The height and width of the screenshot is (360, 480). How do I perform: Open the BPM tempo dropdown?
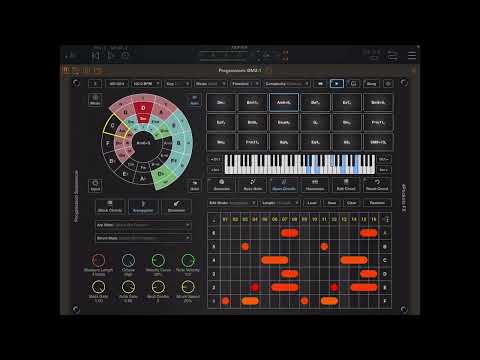(x=146, y=84)
